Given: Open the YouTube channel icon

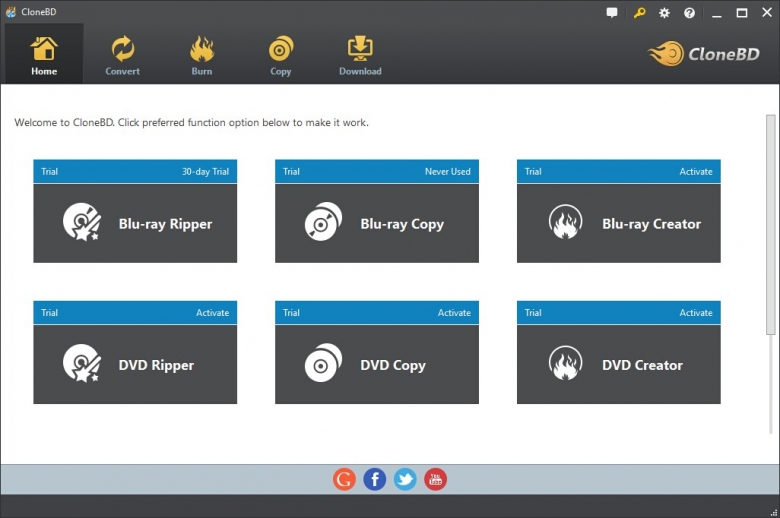Looking at the screenshot, I should (435, 479).
